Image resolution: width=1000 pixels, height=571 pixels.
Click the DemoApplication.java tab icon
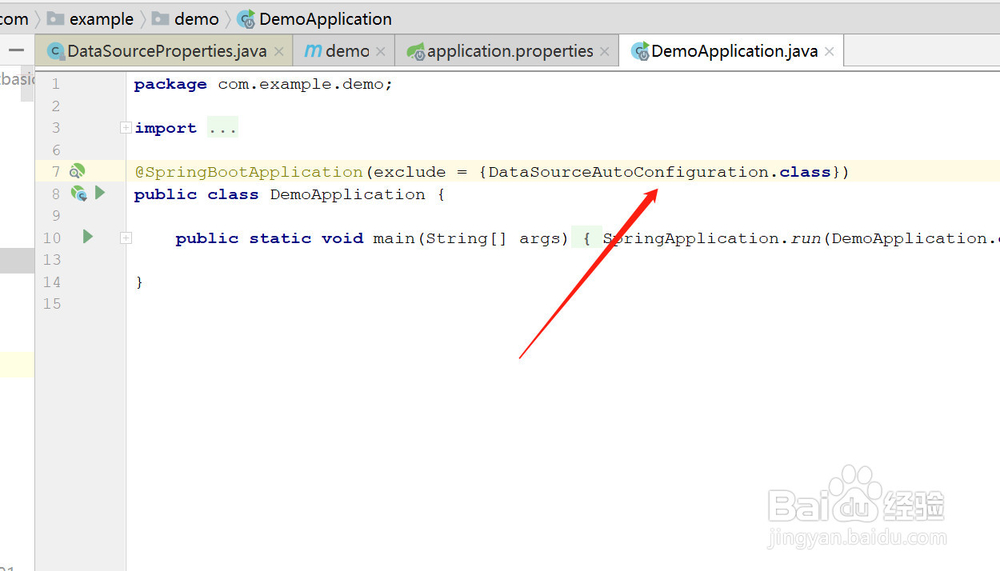click(640, 51)
